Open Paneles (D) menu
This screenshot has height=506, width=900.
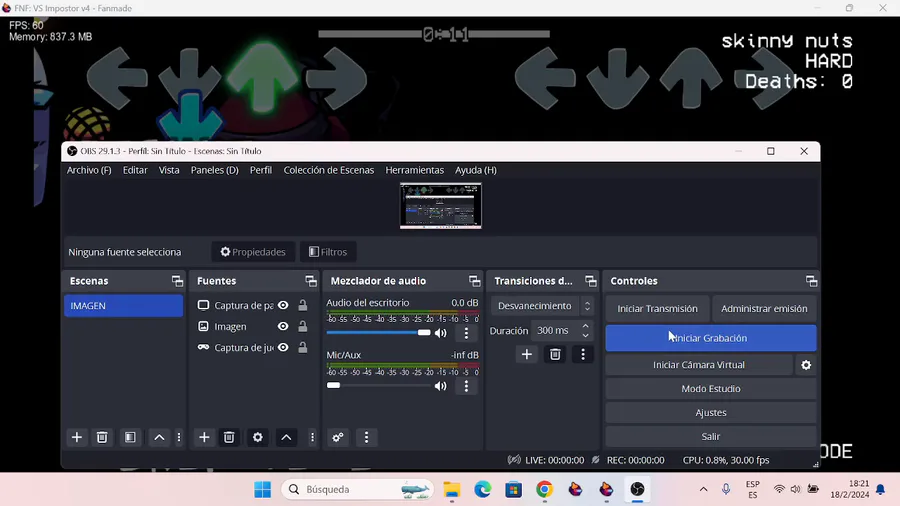pyautogui.click(x=215, y=170)
